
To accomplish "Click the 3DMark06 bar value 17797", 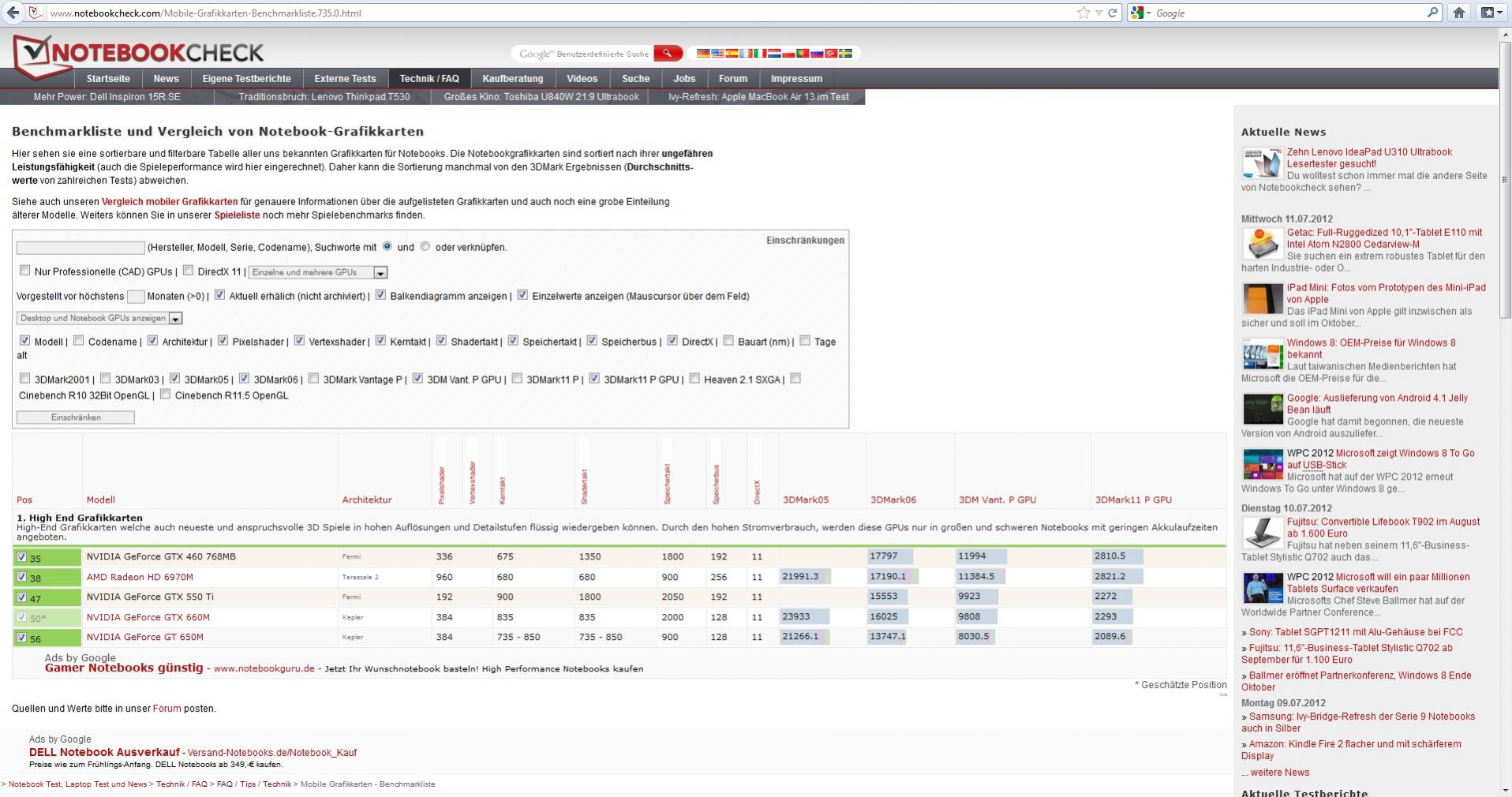I will [x=891, y=556].
